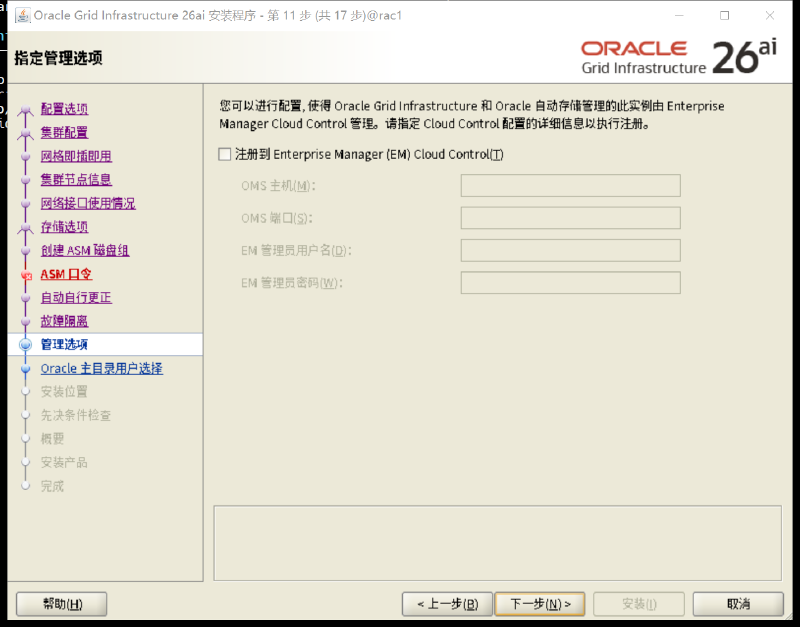
Task: Open the 配置选项 step link
Action: pos(64,109)
